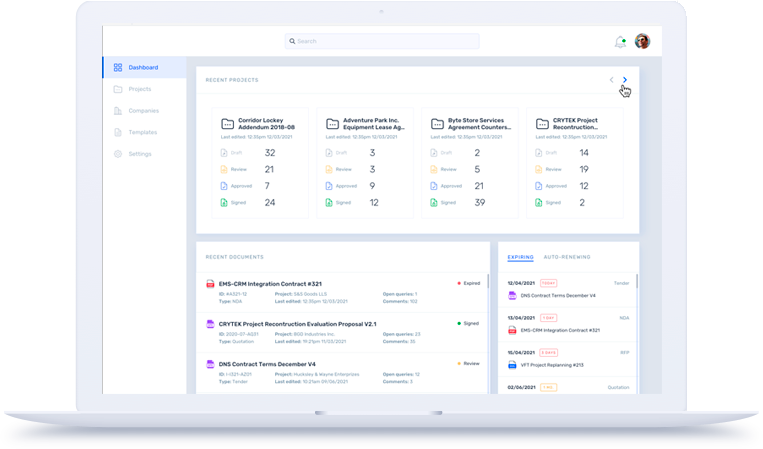Go to previous recent projects page

[x=611, y=80]
